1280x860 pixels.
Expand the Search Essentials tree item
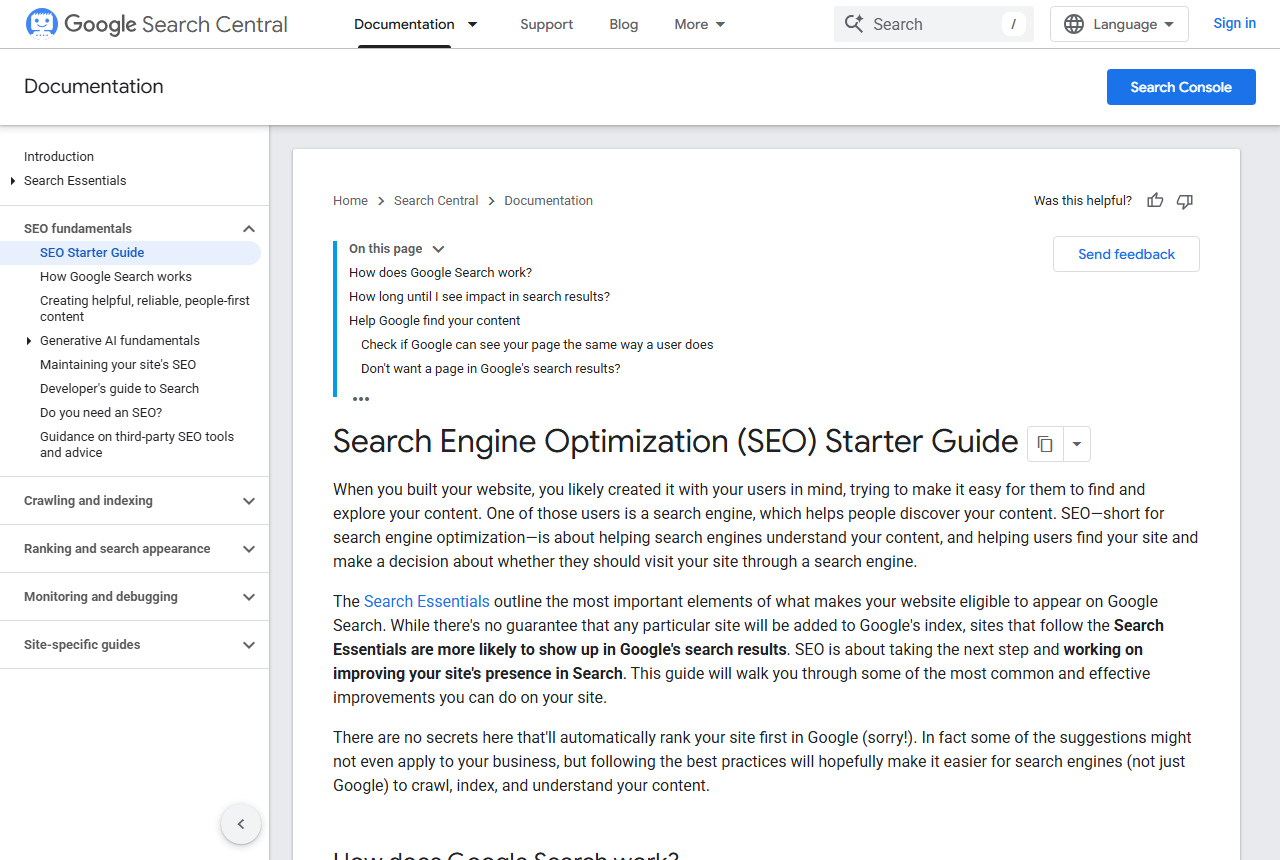tap(13, 181)
